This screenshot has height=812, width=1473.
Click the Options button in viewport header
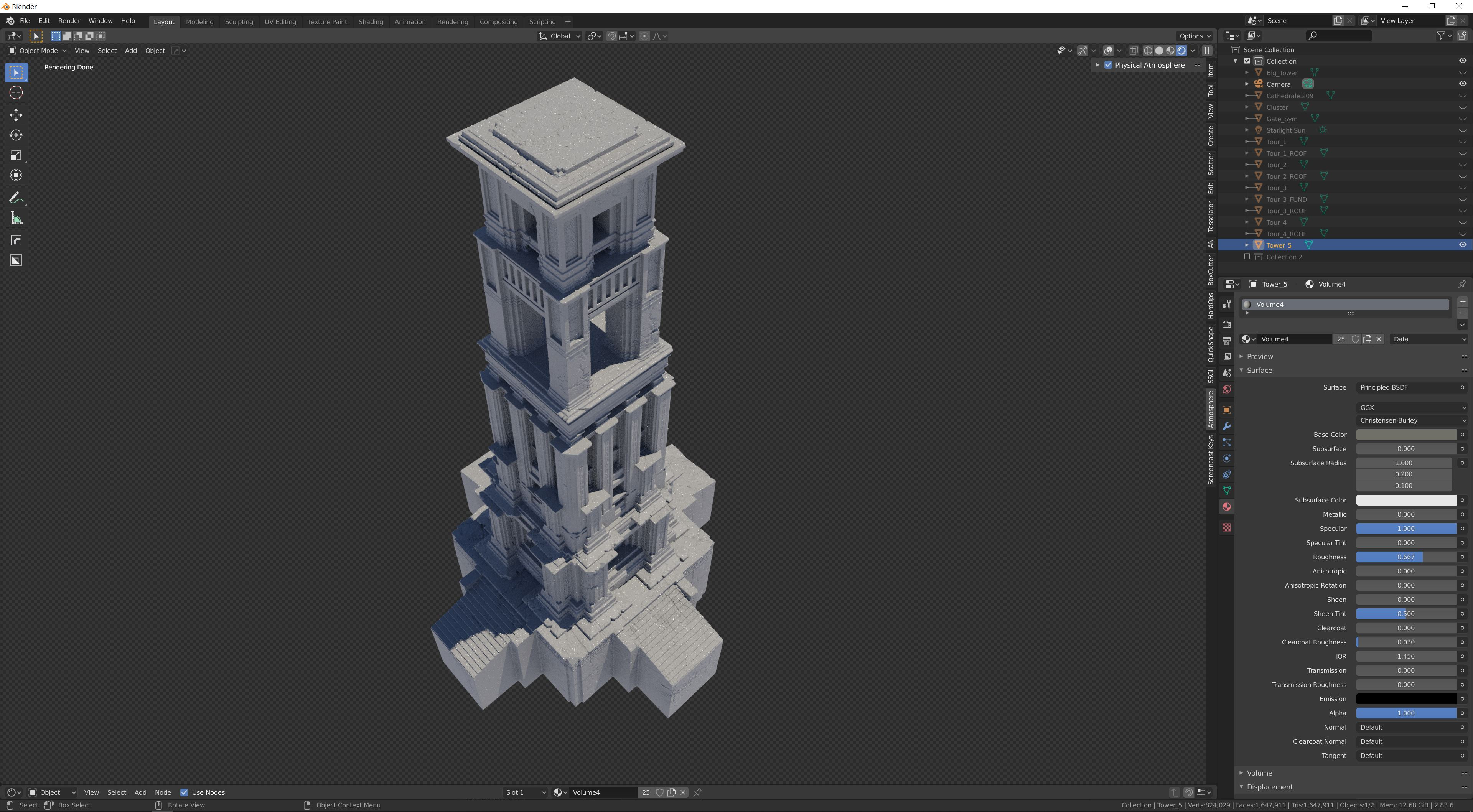[x=1194, y=36]
